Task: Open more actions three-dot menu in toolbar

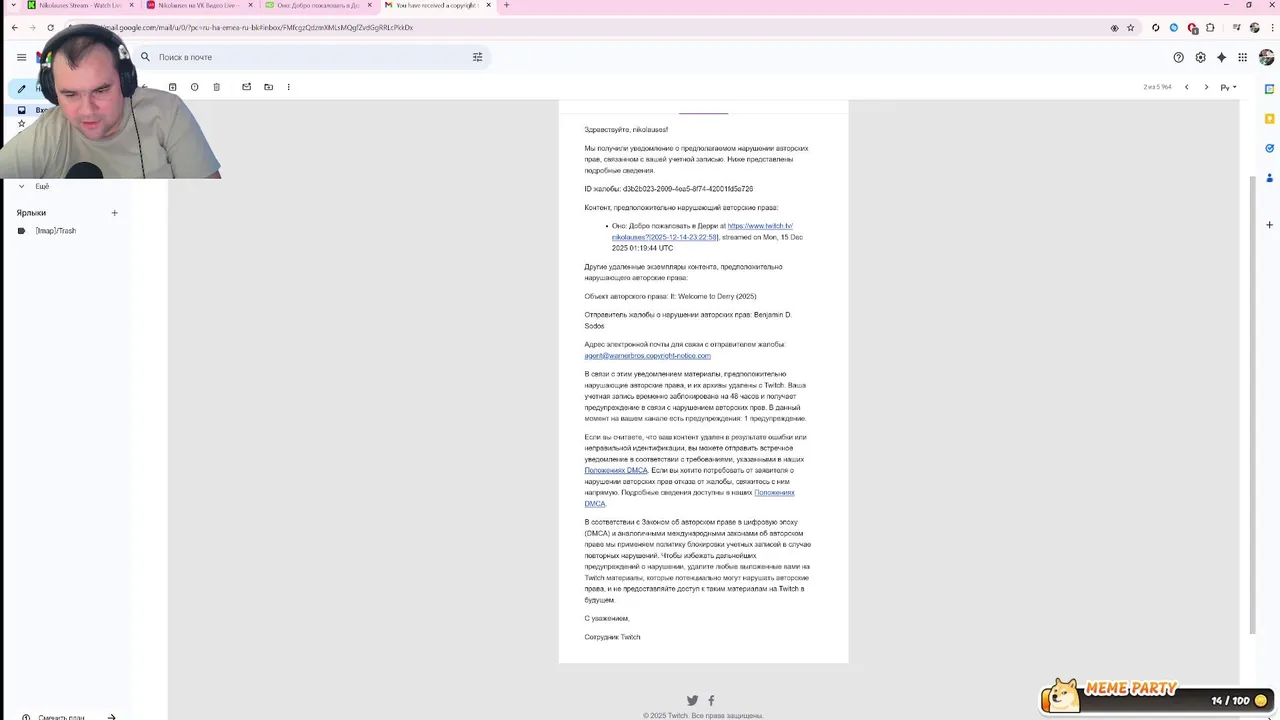Action: click(288, 87)
